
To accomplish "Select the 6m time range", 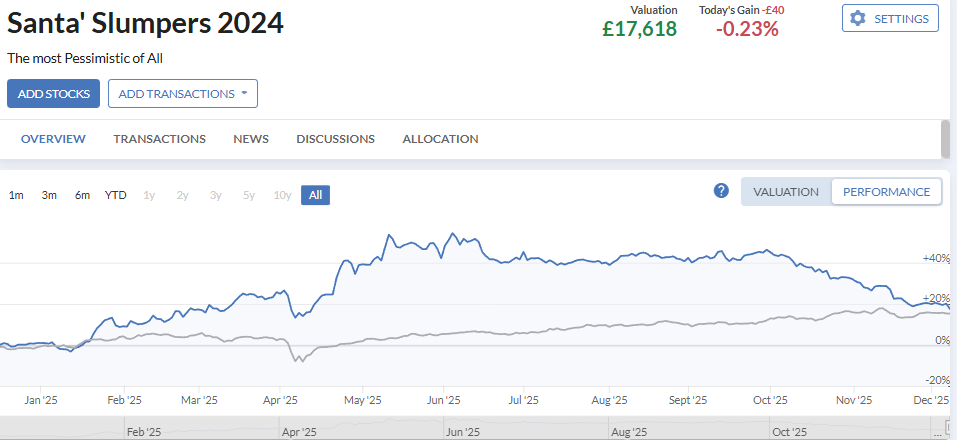I will pyautogui.click(x=82, y=195).
